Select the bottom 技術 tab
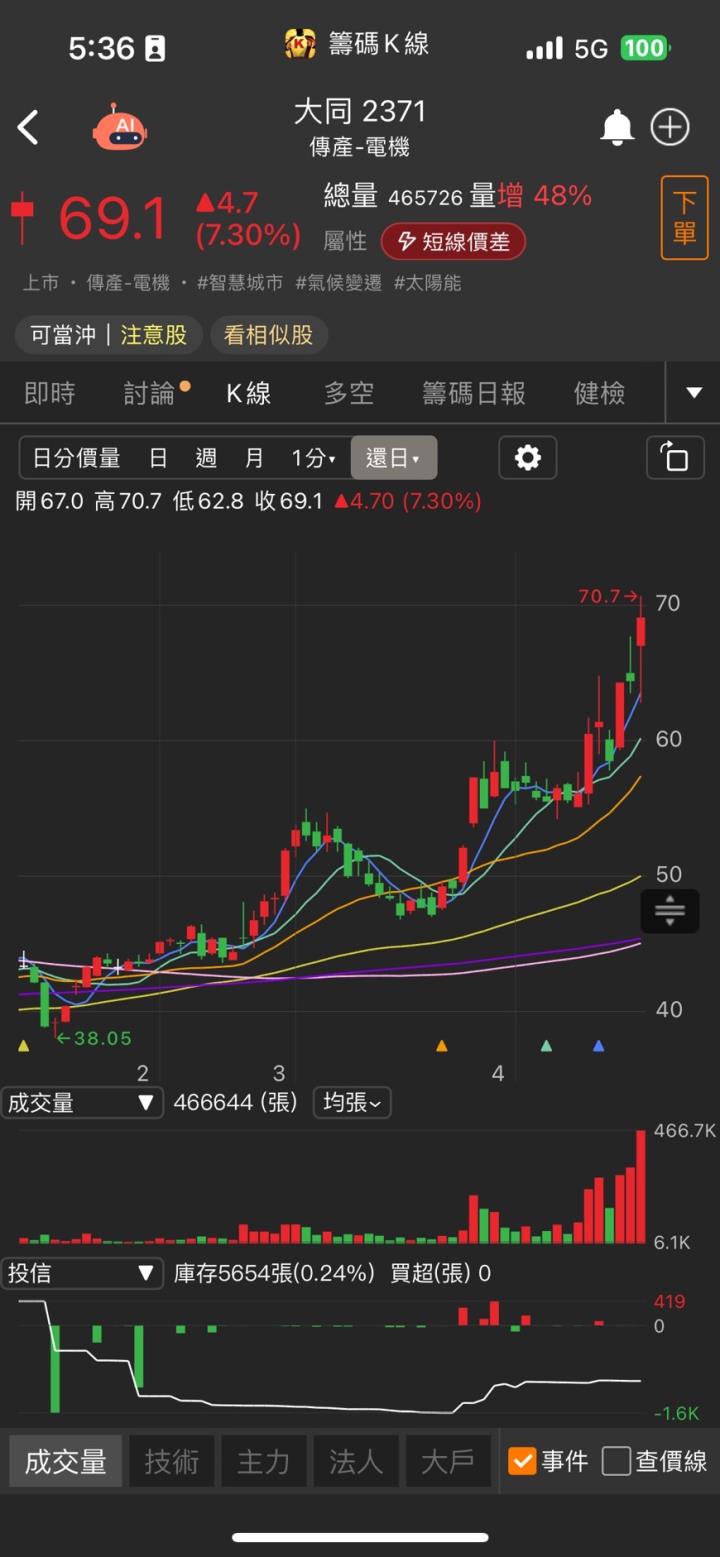720x1557 pixels. (171, 1461)
